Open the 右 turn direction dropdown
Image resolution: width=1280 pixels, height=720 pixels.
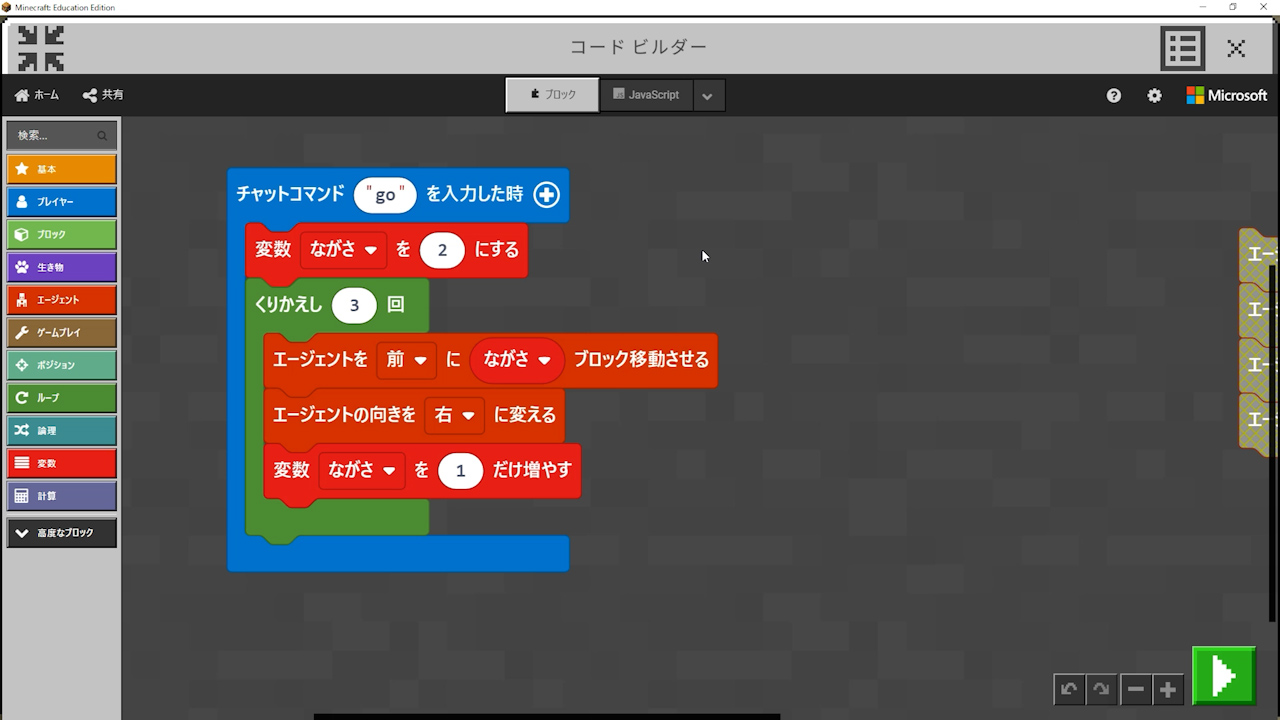454,415
